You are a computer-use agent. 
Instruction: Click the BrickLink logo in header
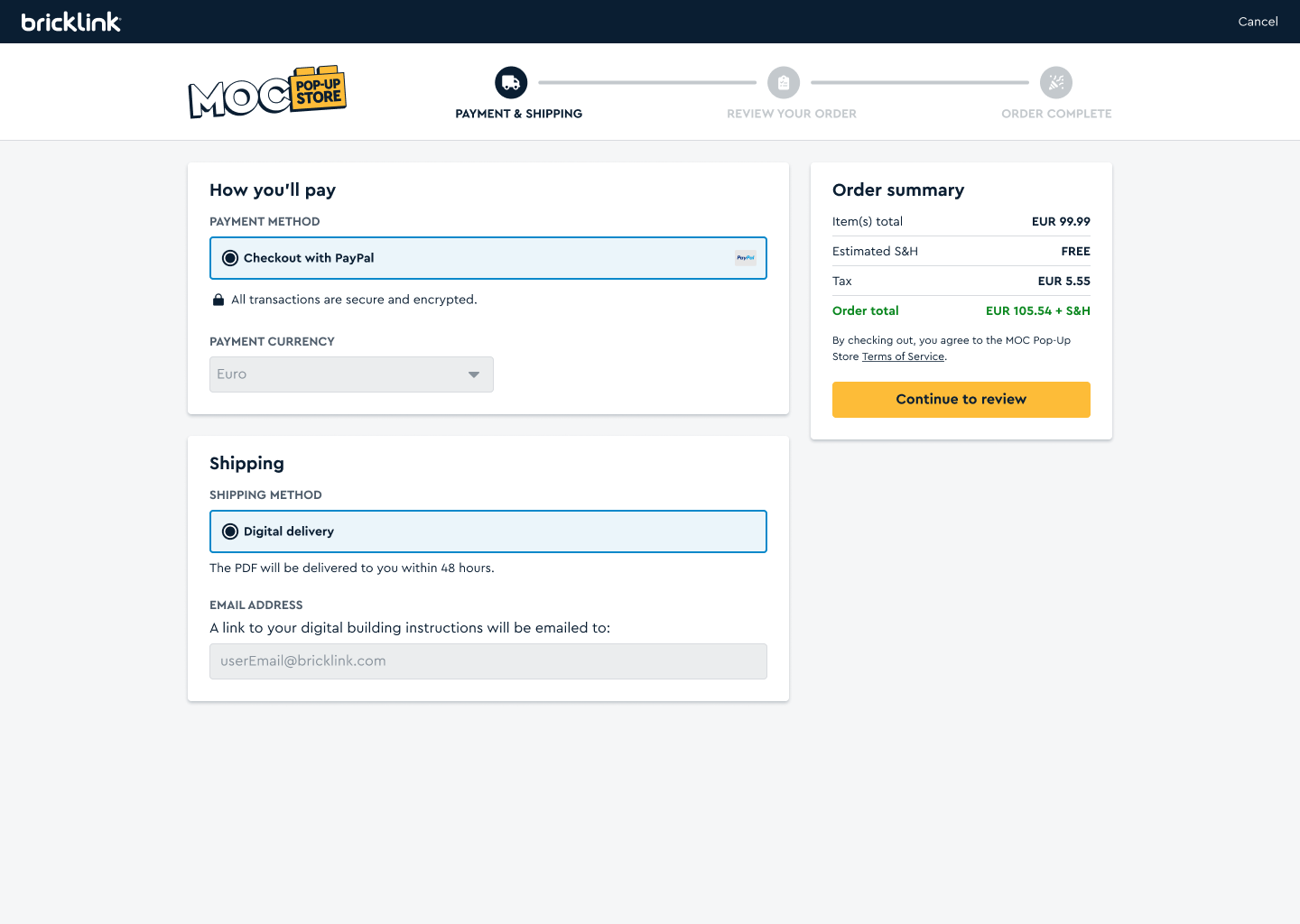tap(71, 22)
